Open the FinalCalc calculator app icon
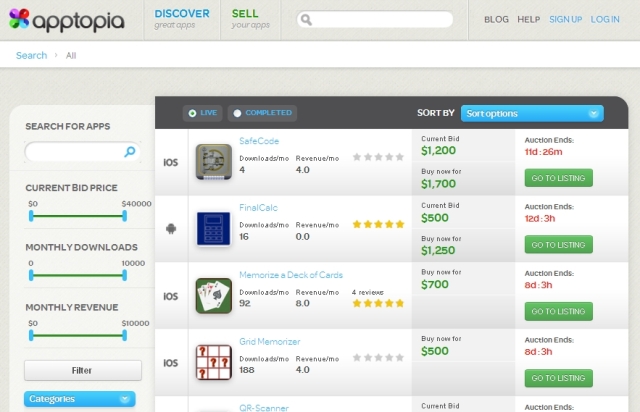Screen dimensions: 640x412 tap(213, 229)
